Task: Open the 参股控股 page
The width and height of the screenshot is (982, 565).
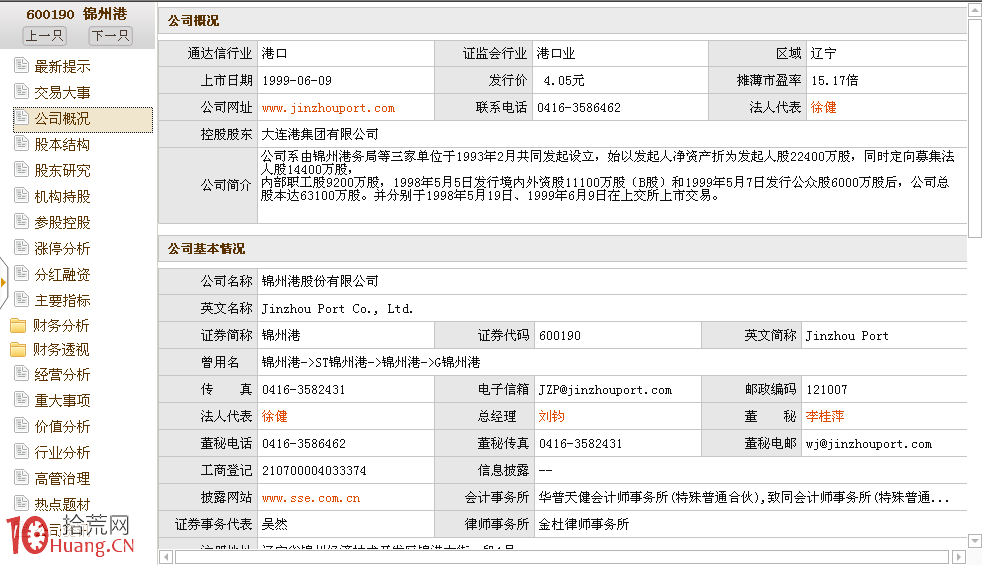Action: [x=62, y=222]
